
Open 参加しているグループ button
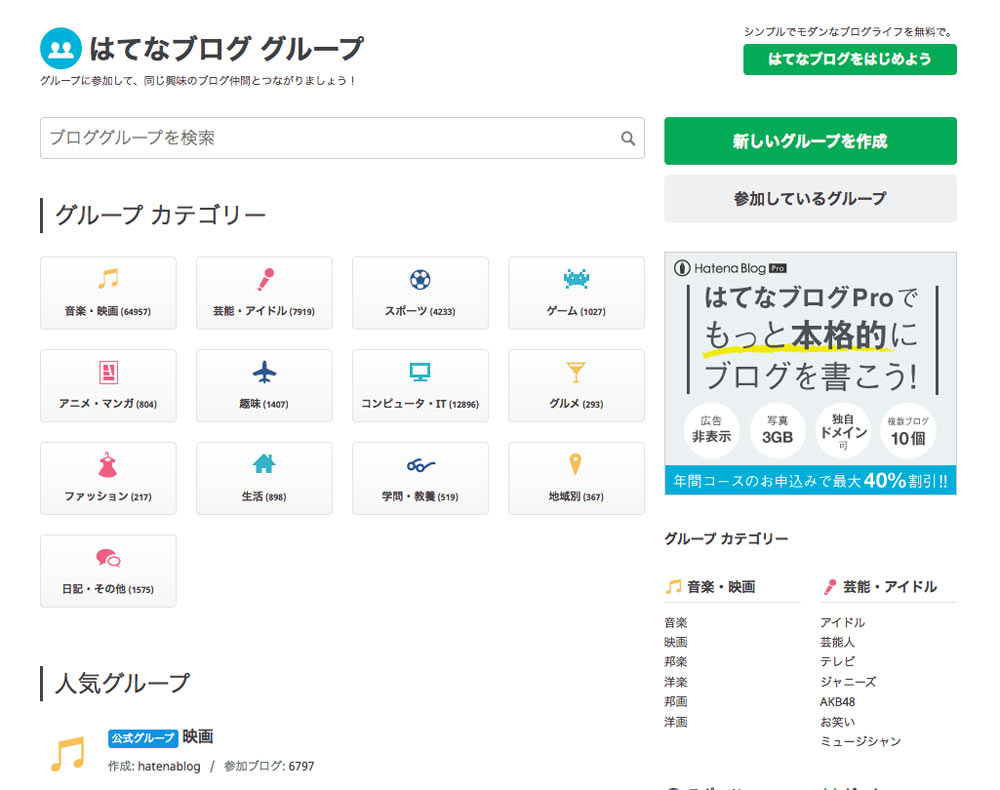coord(810,198)
